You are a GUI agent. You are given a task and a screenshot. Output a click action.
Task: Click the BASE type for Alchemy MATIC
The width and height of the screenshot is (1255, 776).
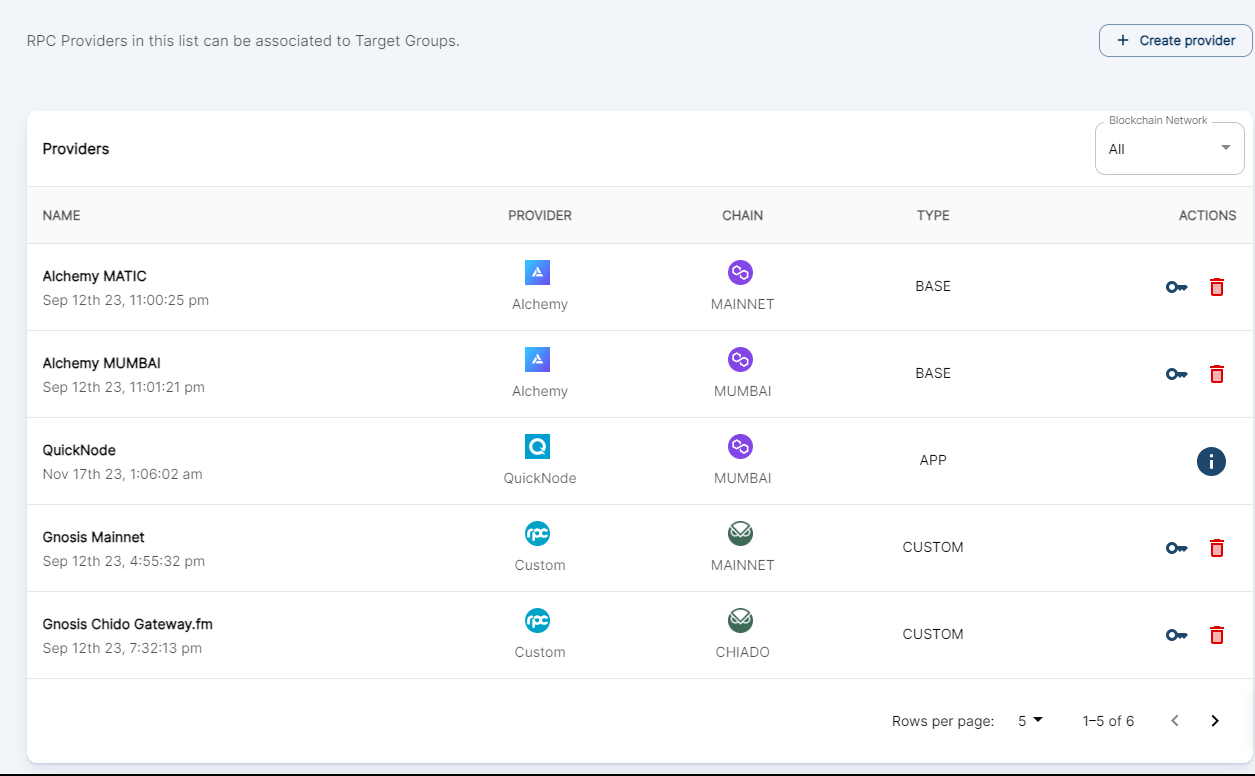pos(933,287)
